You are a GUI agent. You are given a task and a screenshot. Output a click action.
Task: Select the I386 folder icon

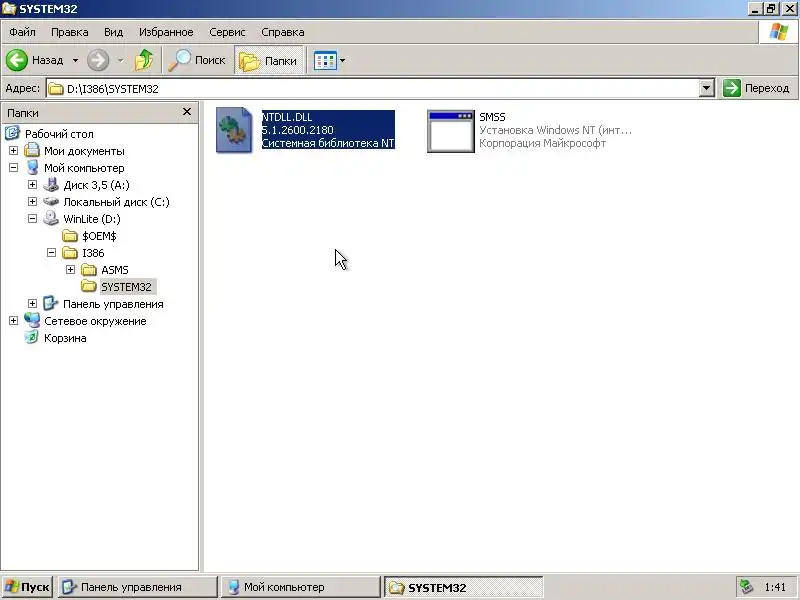tap(69, 253)
